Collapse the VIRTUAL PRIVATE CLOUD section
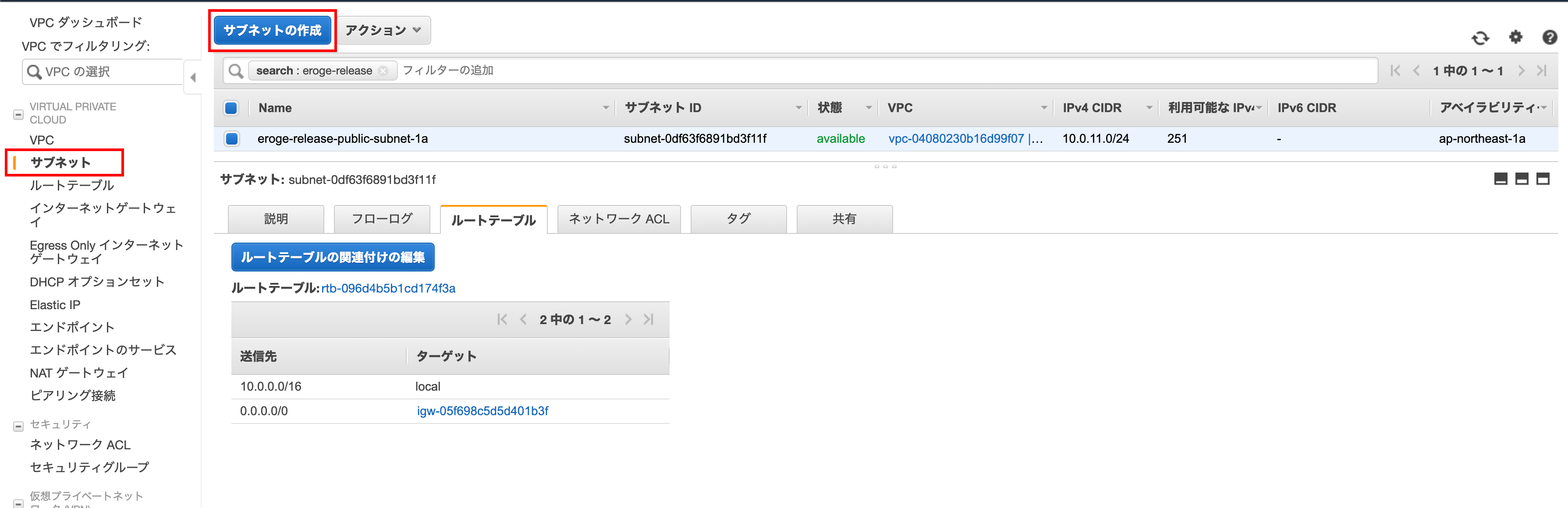The image size is (1568, 508). (18, 114)
